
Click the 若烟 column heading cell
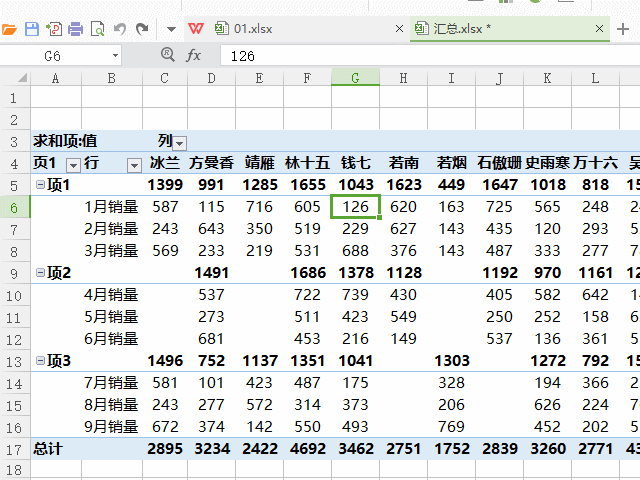[x=451, y=163]
